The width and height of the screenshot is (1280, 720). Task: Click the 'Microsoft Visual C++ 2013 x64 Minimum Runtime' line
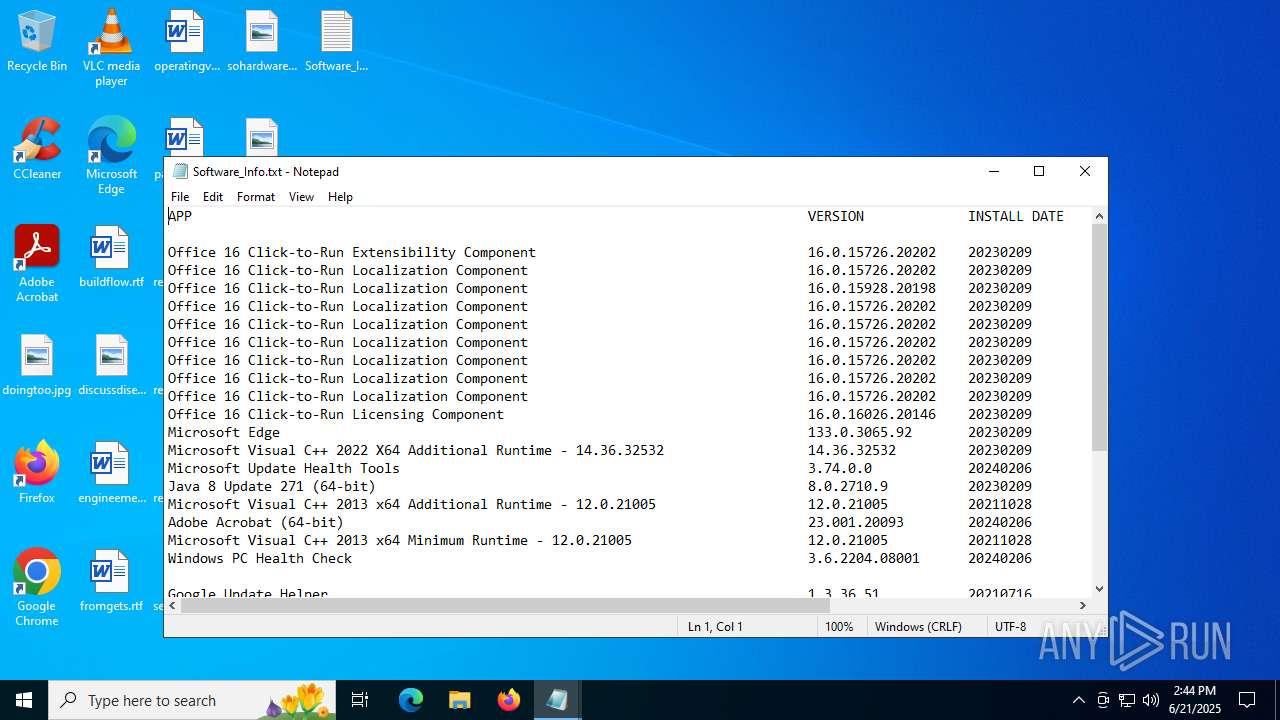click(x=400, y=540)
